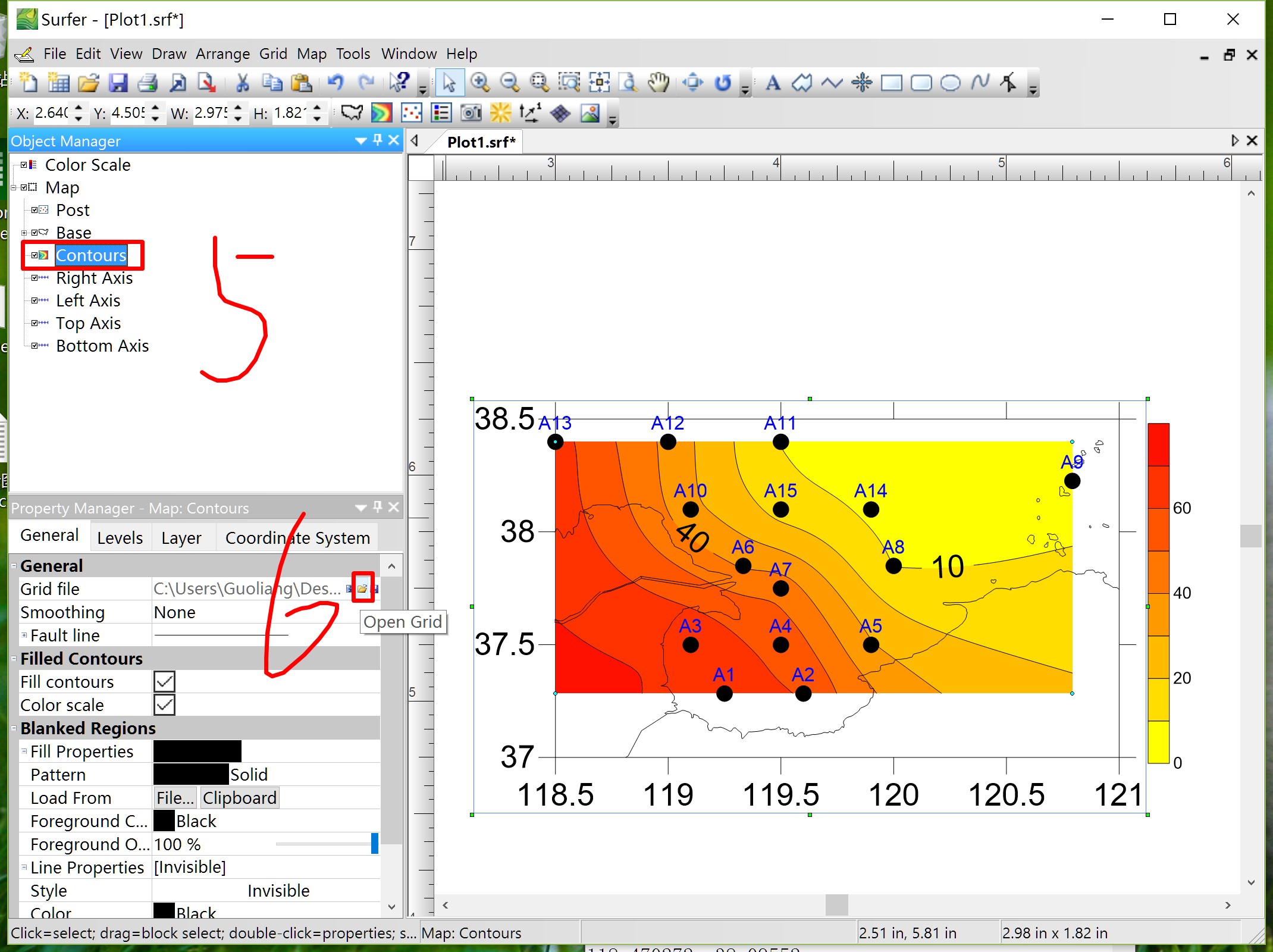1273x952 pixels.
Task: Create a new shaded relief map
Action: [501, 112]
